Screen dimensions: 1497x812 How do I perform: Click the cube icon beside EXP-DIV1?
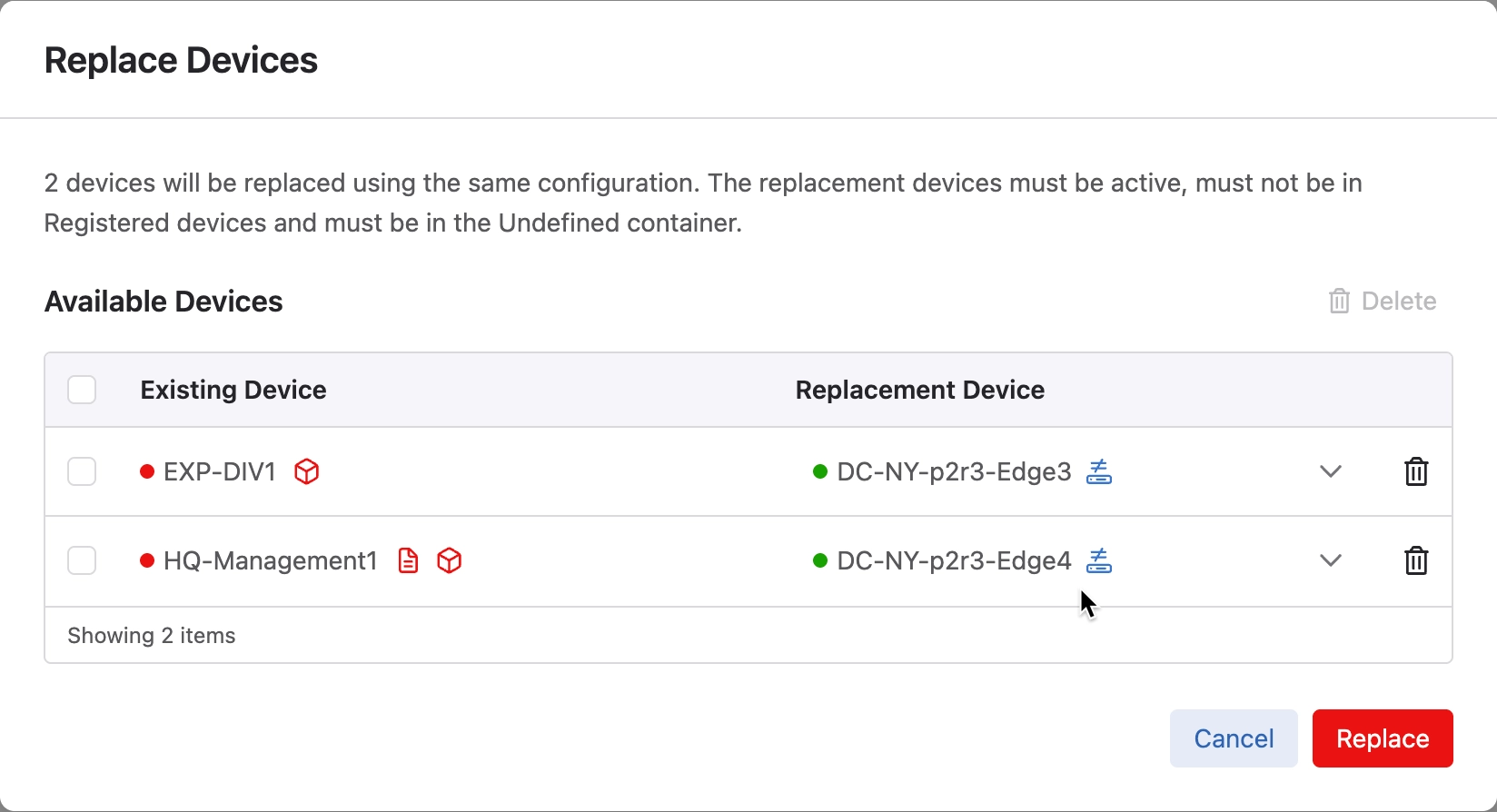pos(307,471)
